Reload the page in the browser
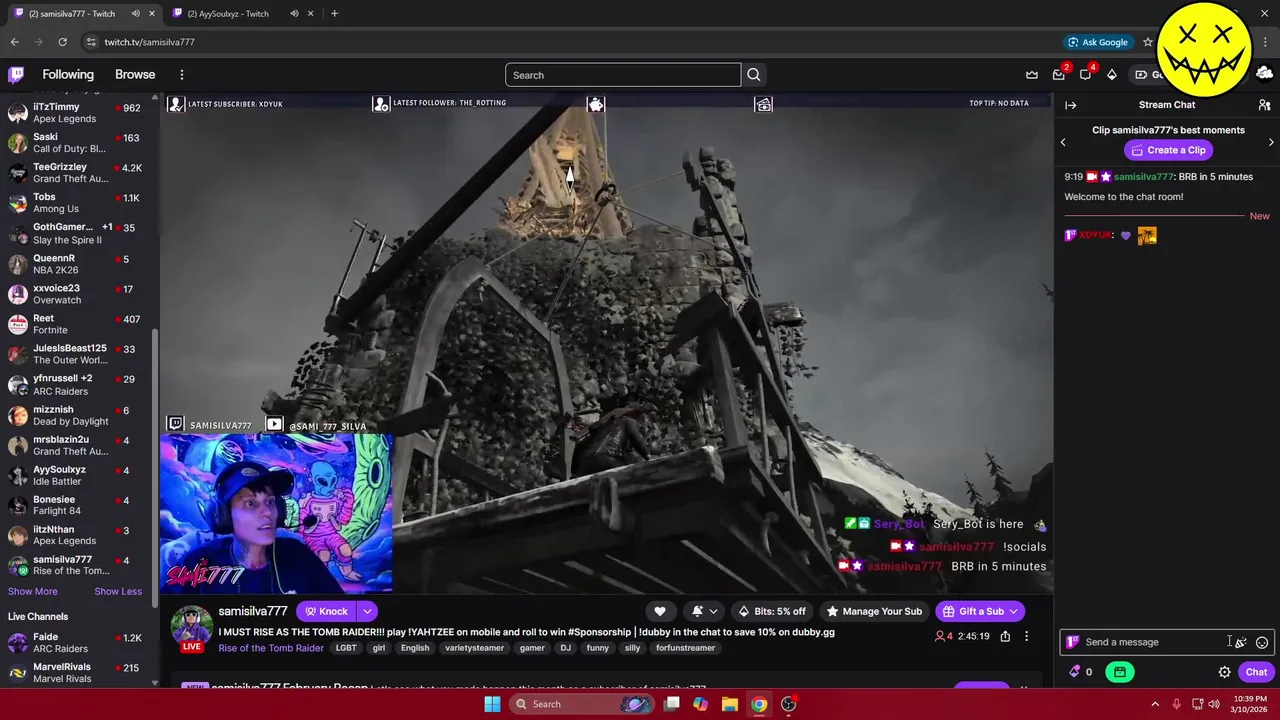The image size is (1280, 720). tap(62, 42)
